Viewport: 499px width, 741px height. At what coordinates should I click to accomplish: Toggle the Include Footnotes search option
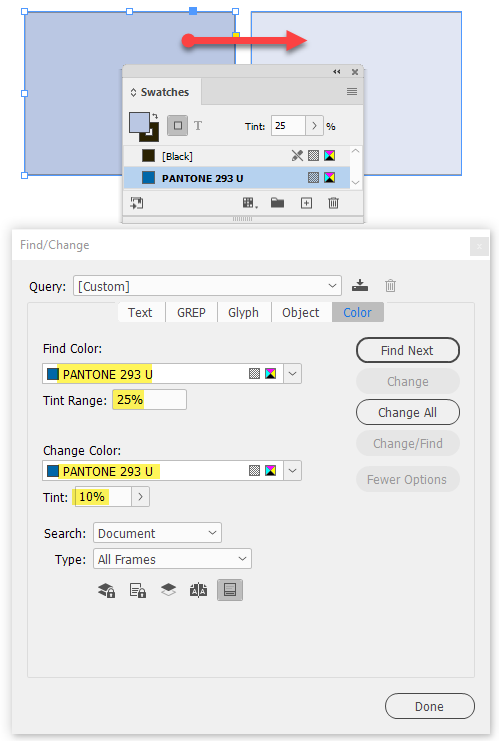(230, 590)
